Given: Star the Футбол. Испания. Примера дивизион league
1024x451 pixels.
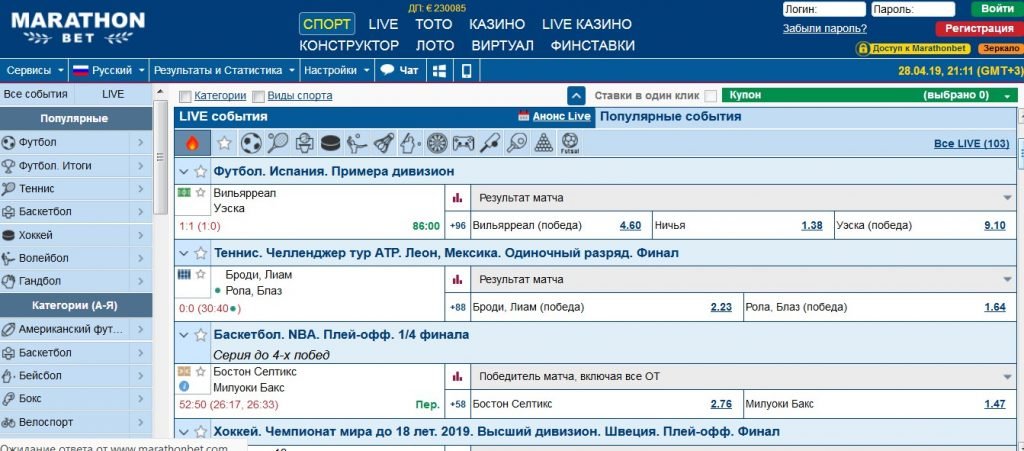Looking at the screenshot, I should tap(200, 172).
